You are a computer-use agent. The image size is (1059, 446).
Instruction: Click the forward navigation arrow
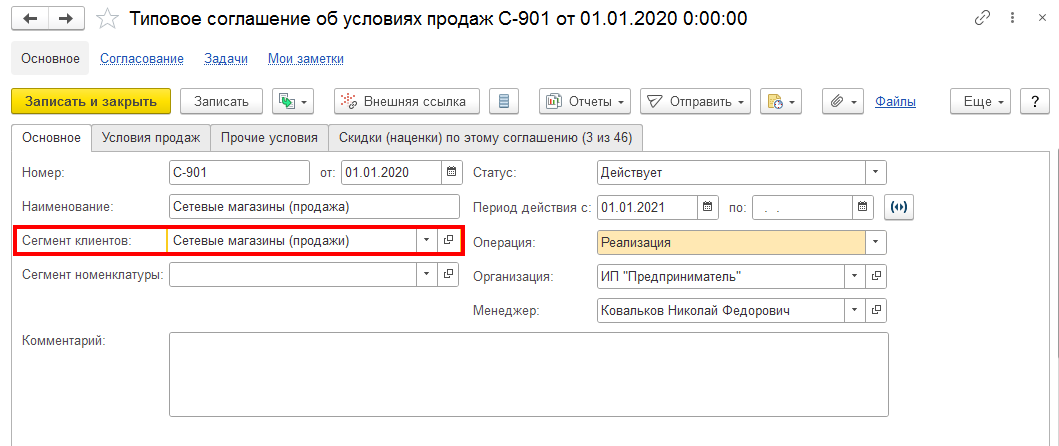click(65, 19)
